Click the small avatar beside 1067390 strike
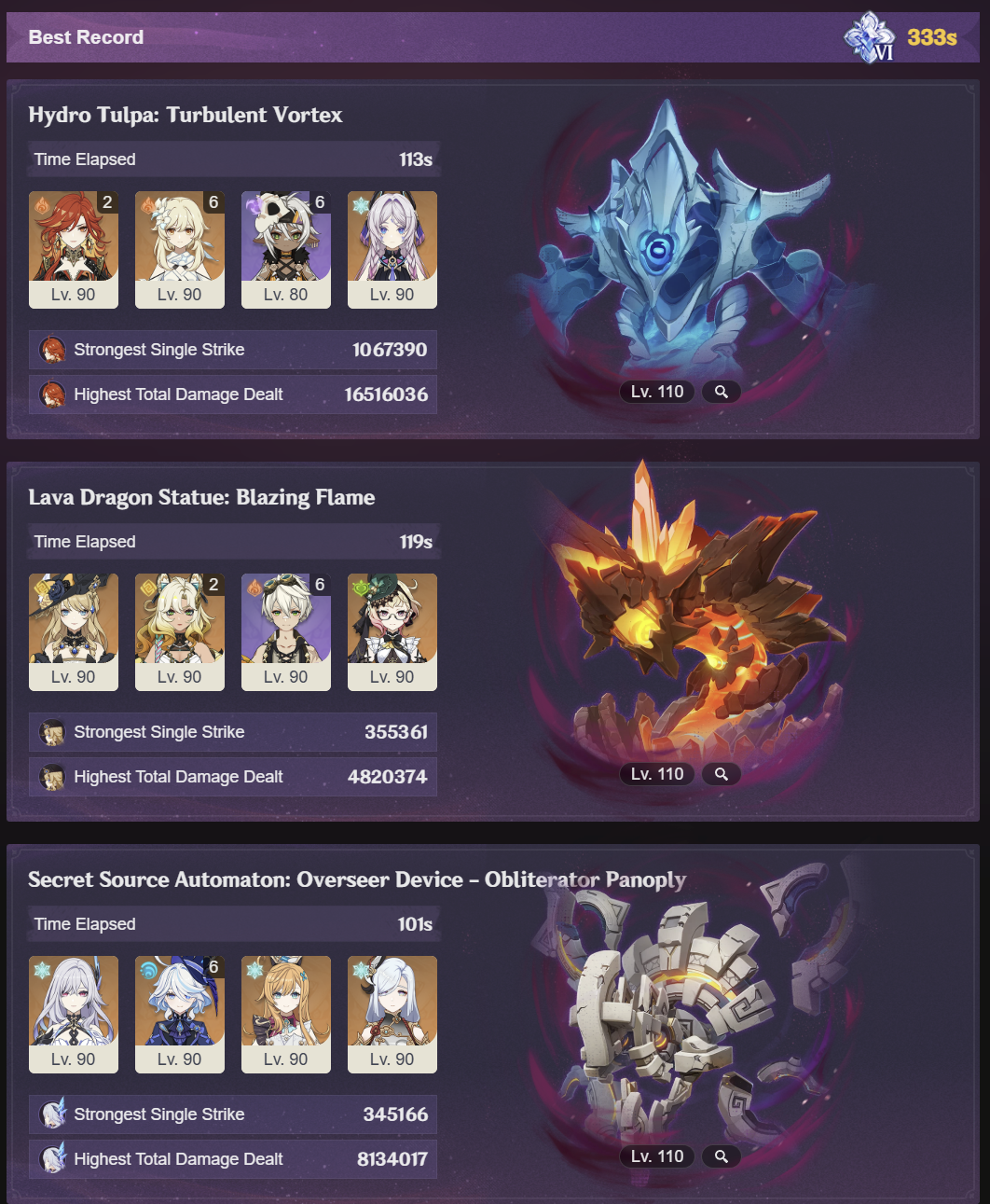The height and width of the screenshot is (1204, 990). [x=52, y=350]
